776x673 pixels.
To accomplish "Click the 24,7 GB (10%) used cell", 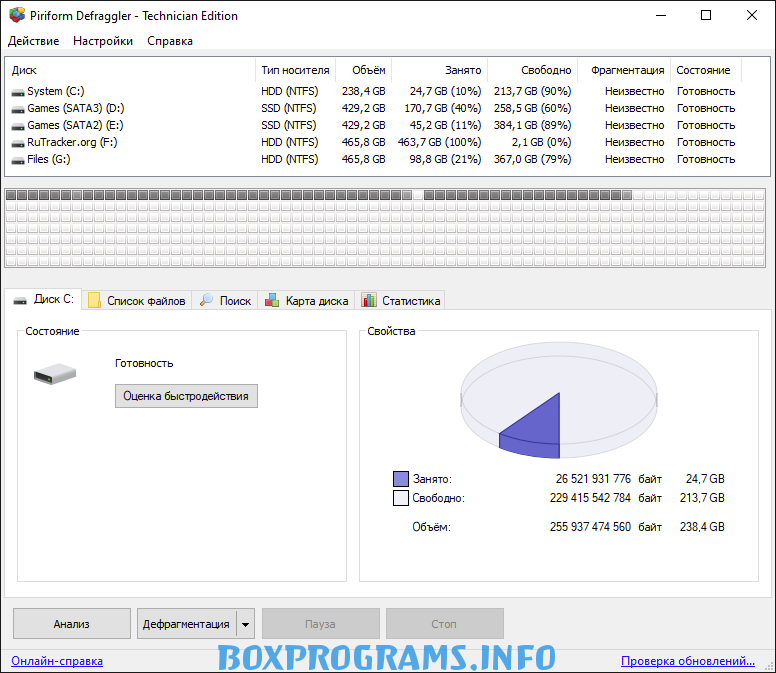I will 445,92.
